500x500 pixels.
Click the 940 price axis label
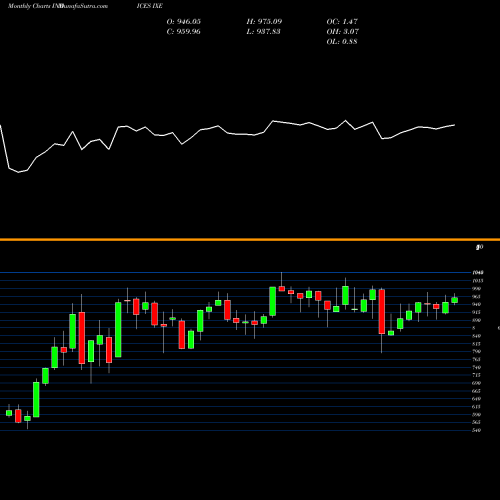point(477,304)
